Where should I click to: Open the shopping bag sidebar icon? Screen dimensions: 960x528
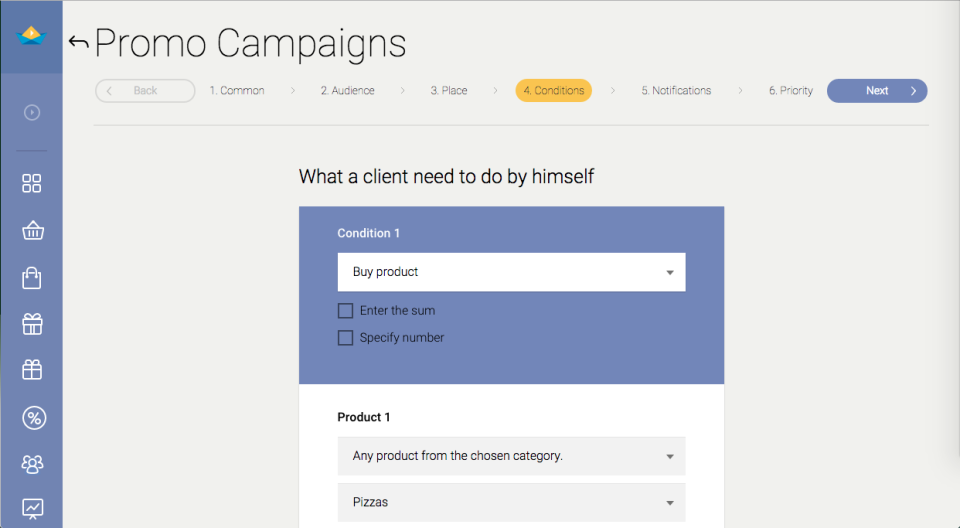click(x=32, y=277)
